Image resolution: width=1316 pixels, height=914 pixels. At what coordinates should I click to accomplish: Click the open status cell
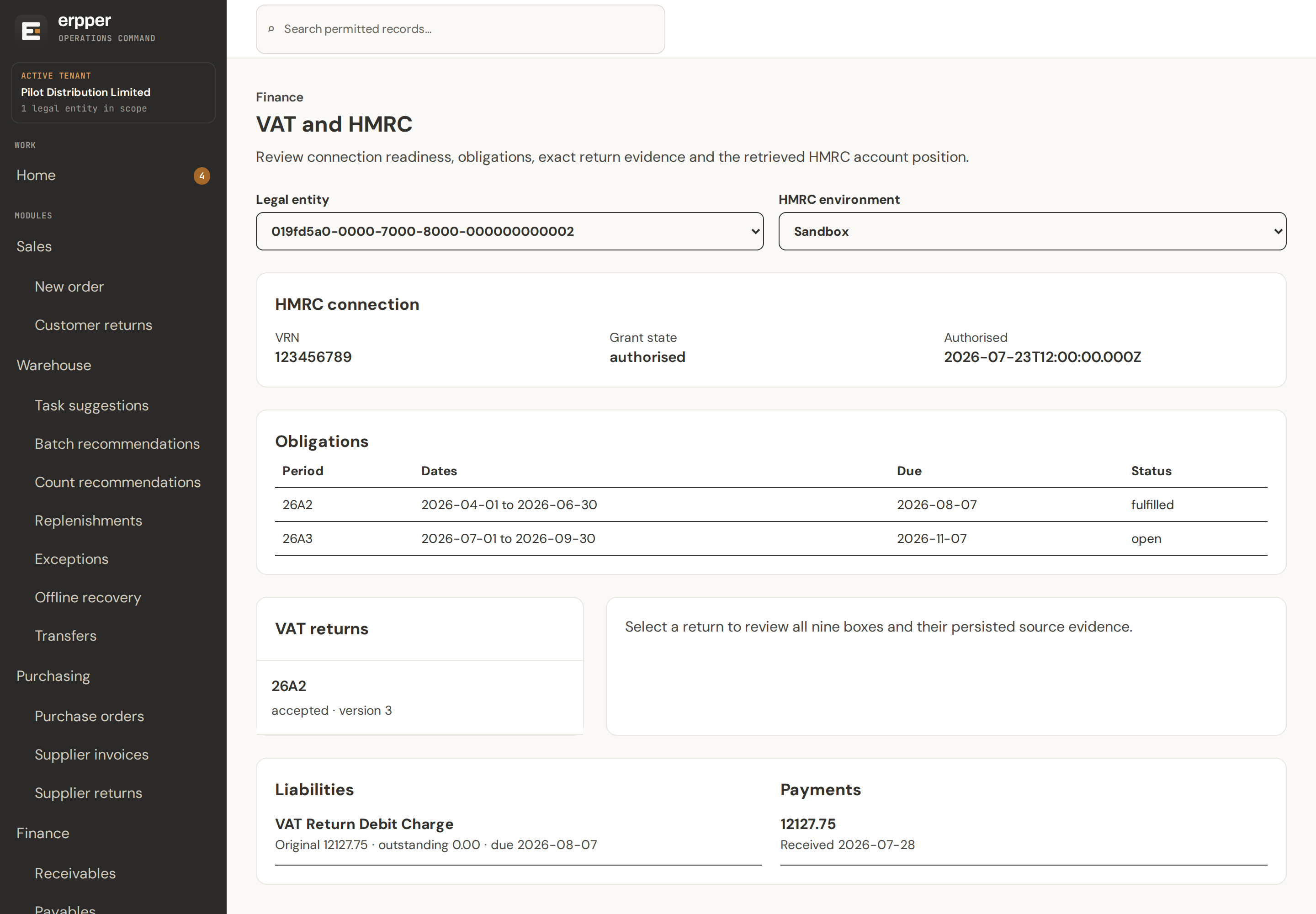pyautogui.click(x=1146, y=539)
